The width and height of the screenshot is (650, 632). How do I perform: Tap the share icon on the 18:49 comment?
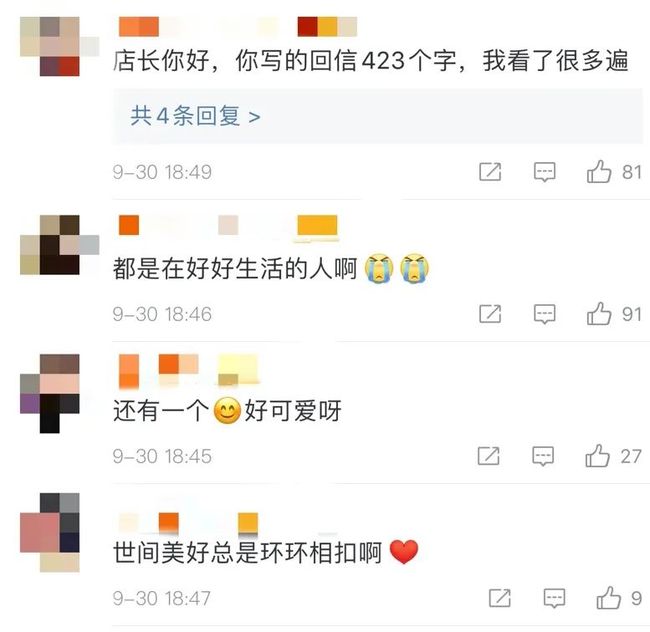(x=490, y=172)
